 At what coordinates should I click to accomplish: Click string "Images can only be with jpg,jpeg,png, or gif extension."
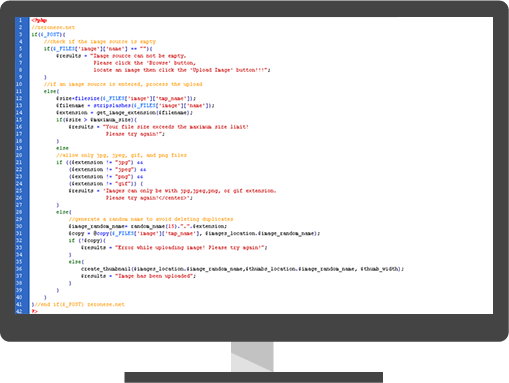[190, 191]
